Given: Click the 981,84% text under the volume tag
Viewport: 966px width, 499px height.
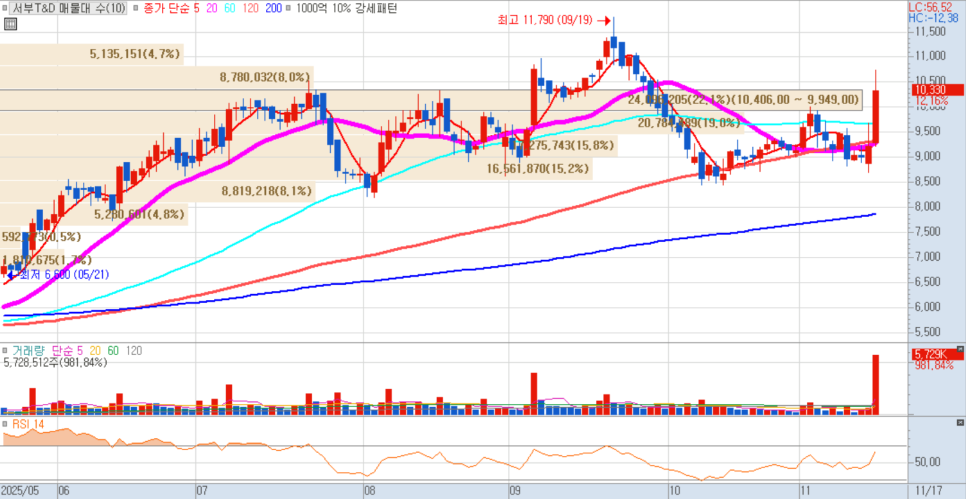Looking at the screenshot, I should pos(935,365).
